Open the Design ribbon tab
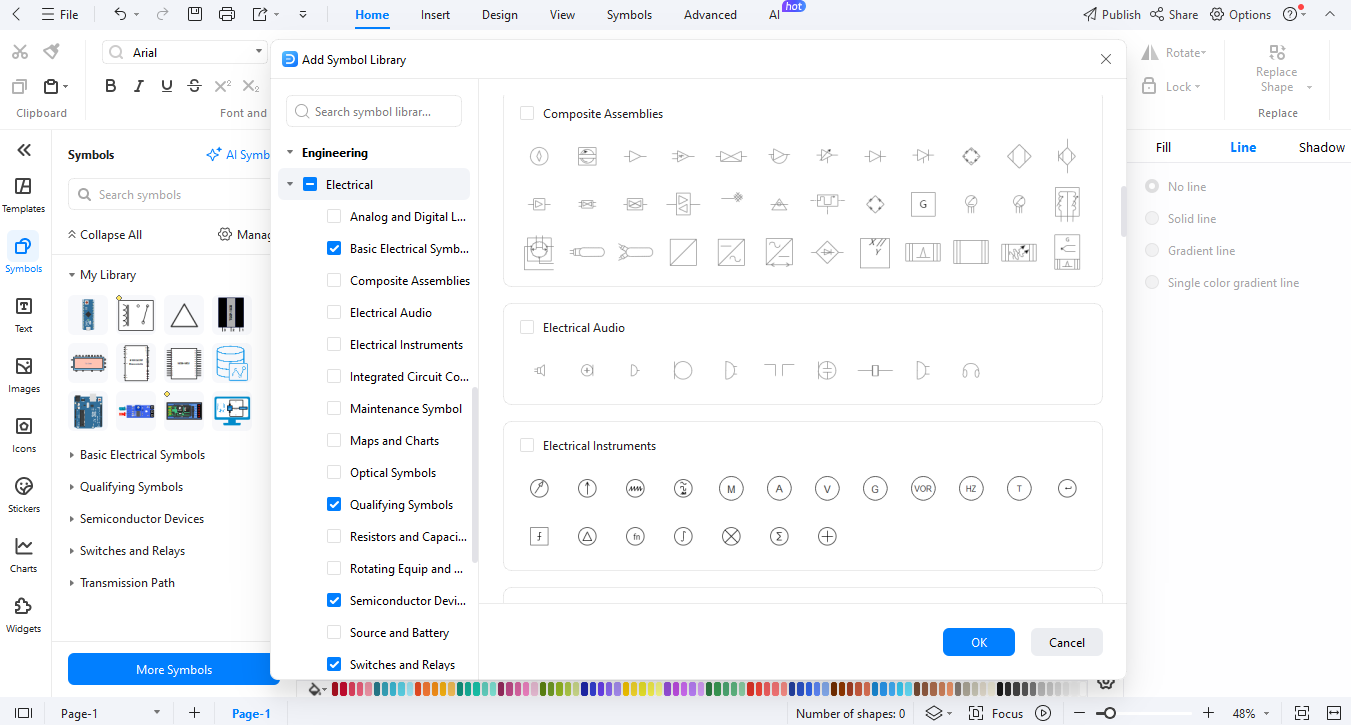Screen dimensions: 1351x725 coord(499,15)
